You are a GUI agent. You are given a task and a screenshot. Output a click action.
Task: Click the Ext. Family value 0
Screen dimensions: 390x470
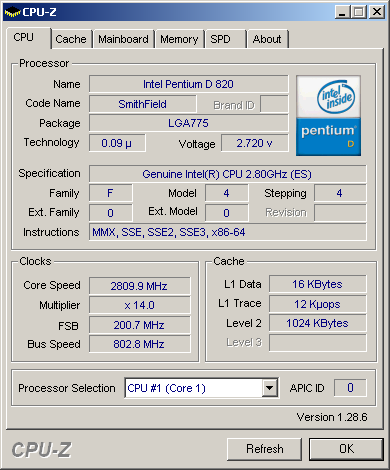tap(110, 213)
